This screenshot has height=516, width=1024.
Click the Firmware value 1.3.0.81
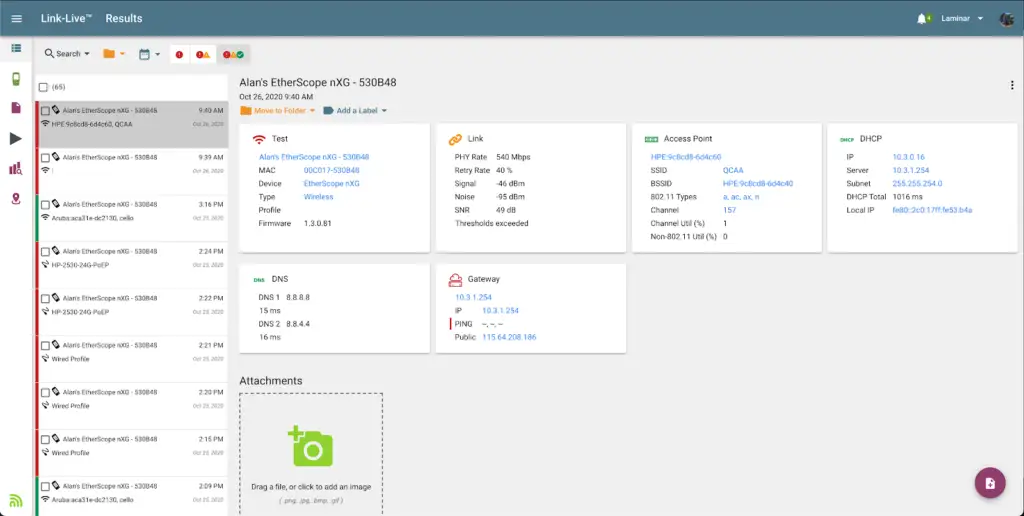(x=317, y=223)
